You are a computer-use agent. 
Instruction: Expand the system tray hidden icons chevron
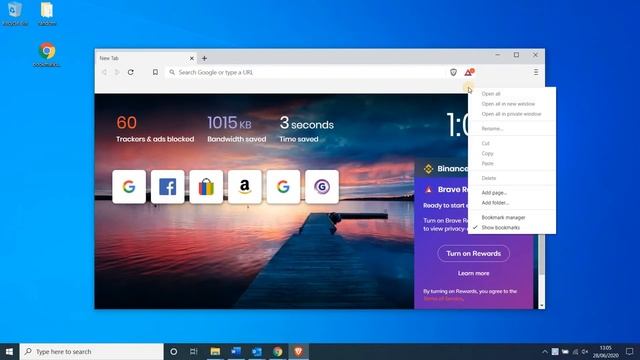(x=545, y=351)
